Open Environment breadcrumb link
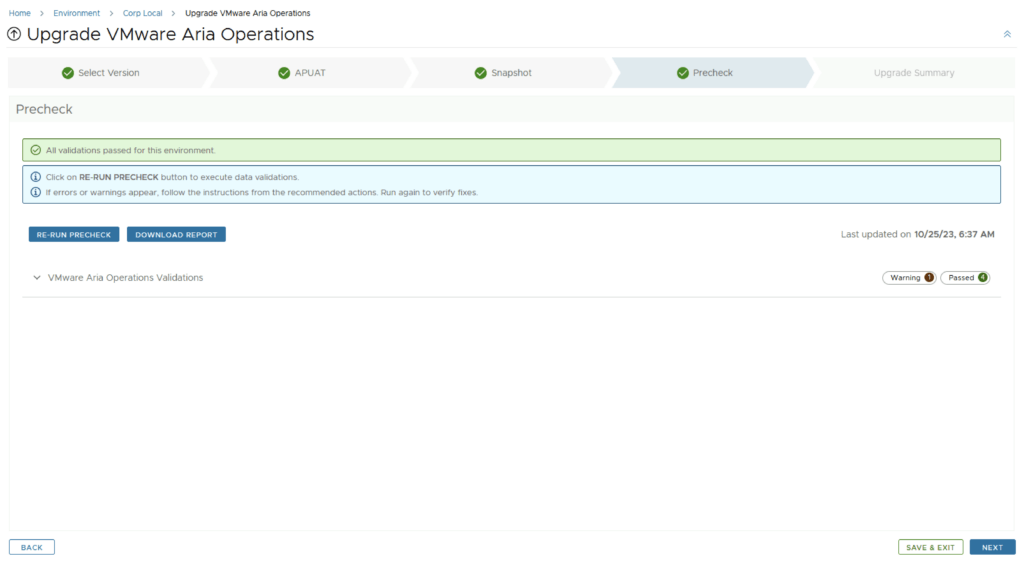Image resolution: width=1024 pixels, height=568 pixels. (x=76, y=13)
